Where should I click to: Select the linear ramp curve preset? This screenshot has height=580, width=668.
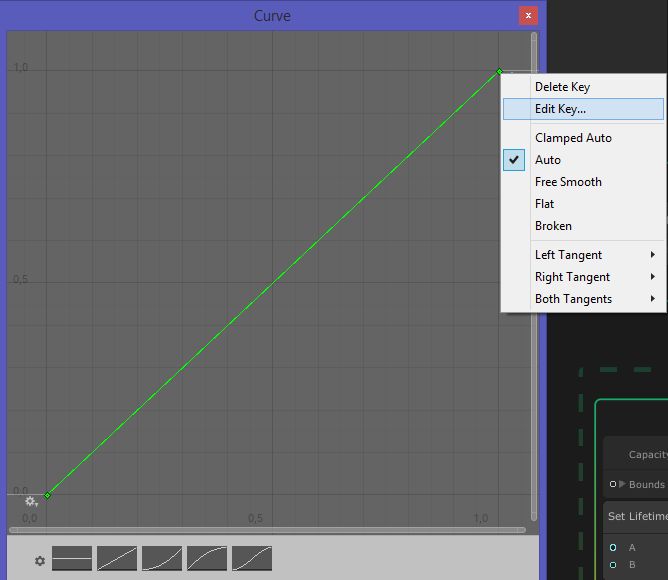117,558
